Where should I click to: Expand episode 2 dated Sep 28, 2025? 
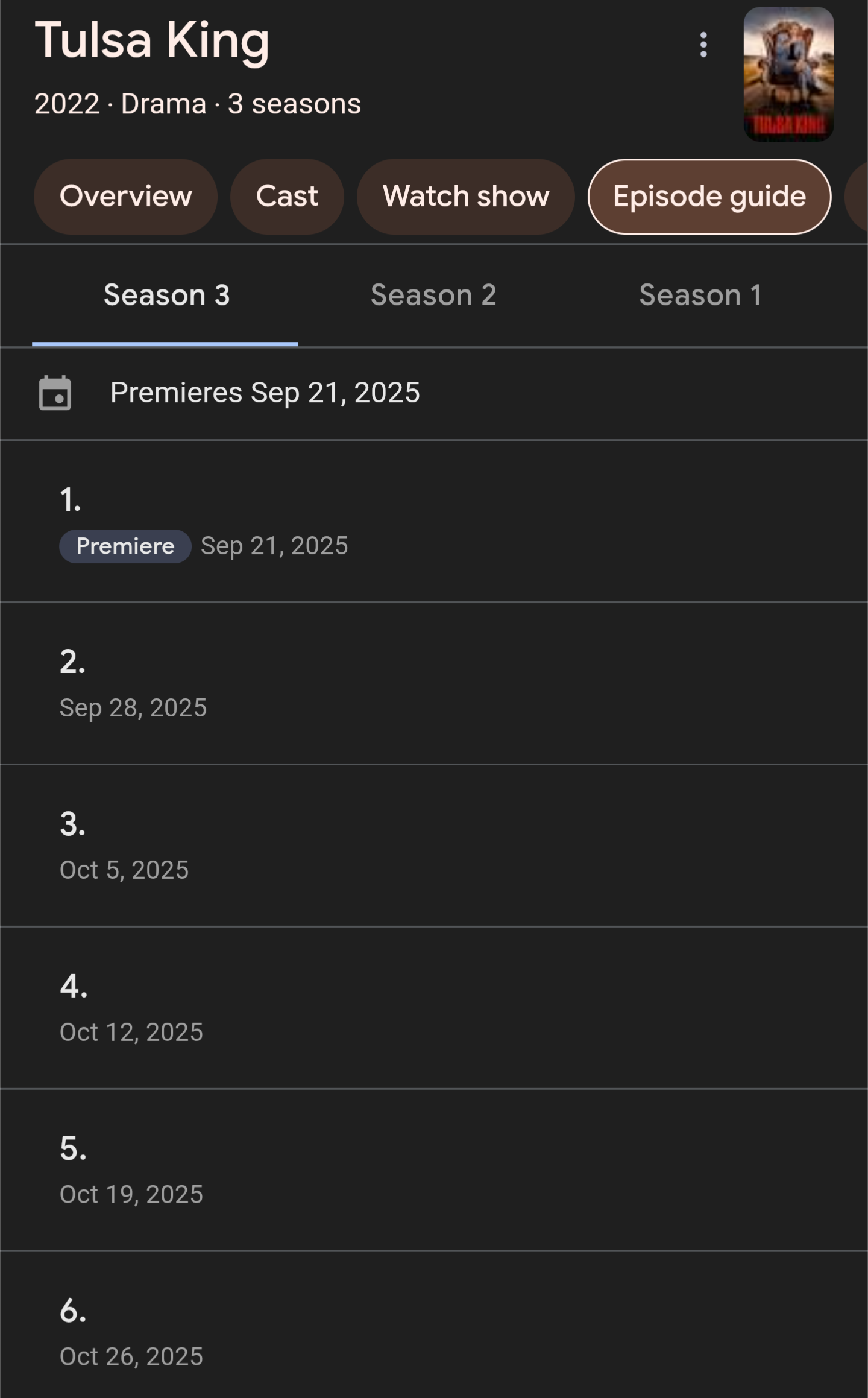tap(434, 684)
